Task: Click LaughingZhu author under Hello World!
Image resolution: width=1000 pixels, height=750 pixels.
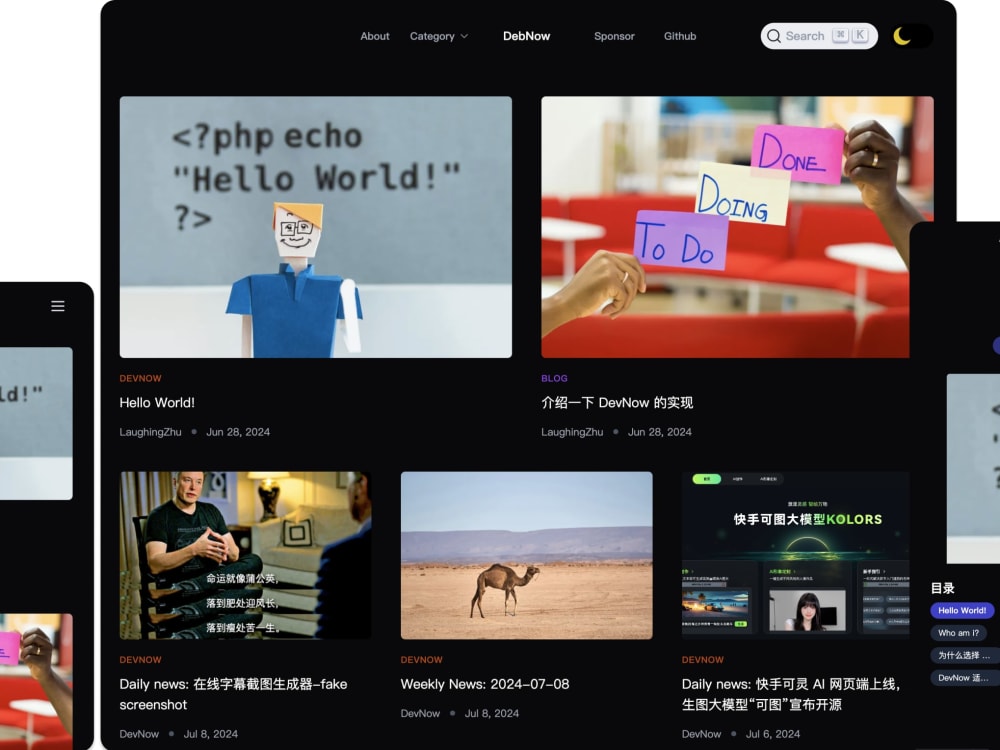Action: pyautogui.click(x=151, y=432)
